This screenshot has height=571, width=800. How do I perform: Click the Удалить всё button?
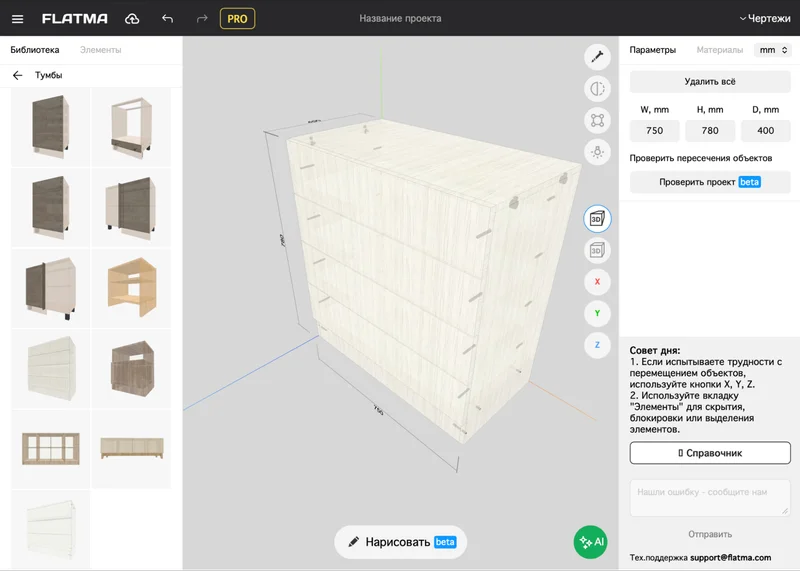pos(709,81)
